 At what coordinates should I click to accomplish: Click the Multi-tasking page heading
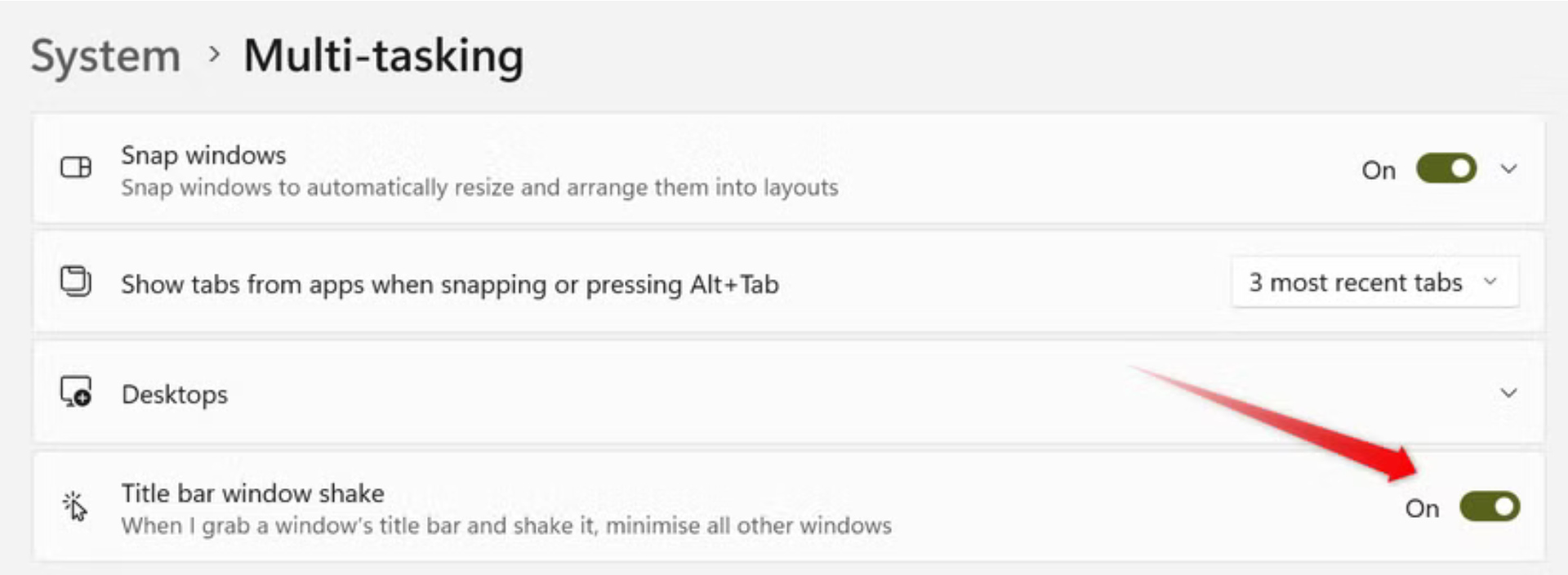pyautogui.click(x=384, y=56)
